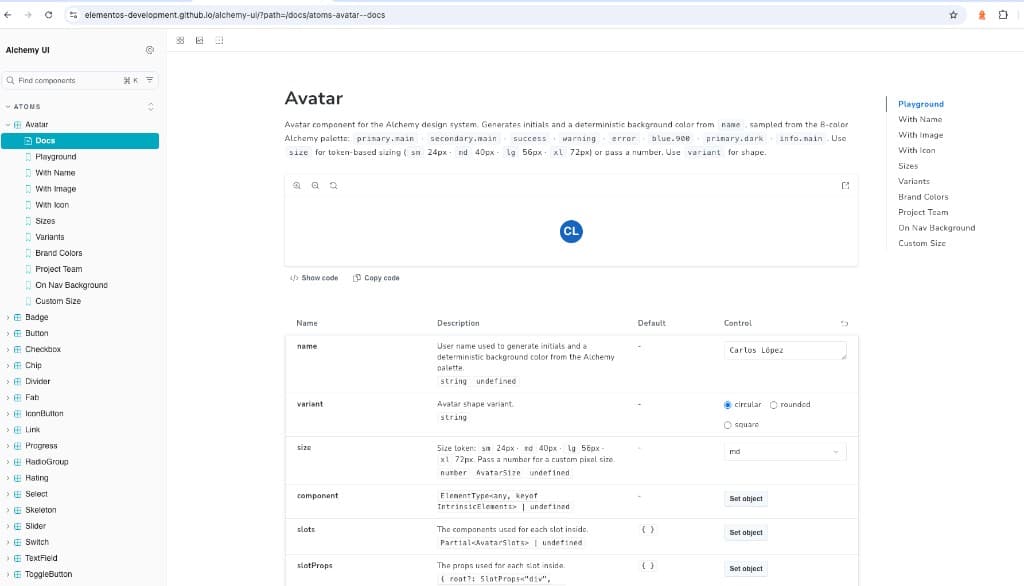Click the browser address bar URL

click(235, 14)
